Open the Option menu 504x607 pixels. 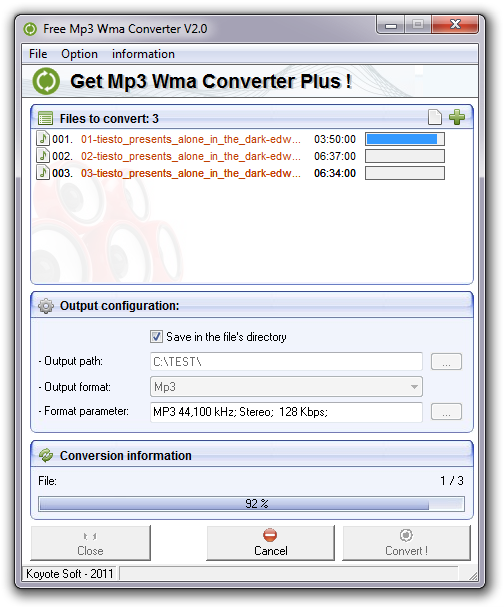79,54
